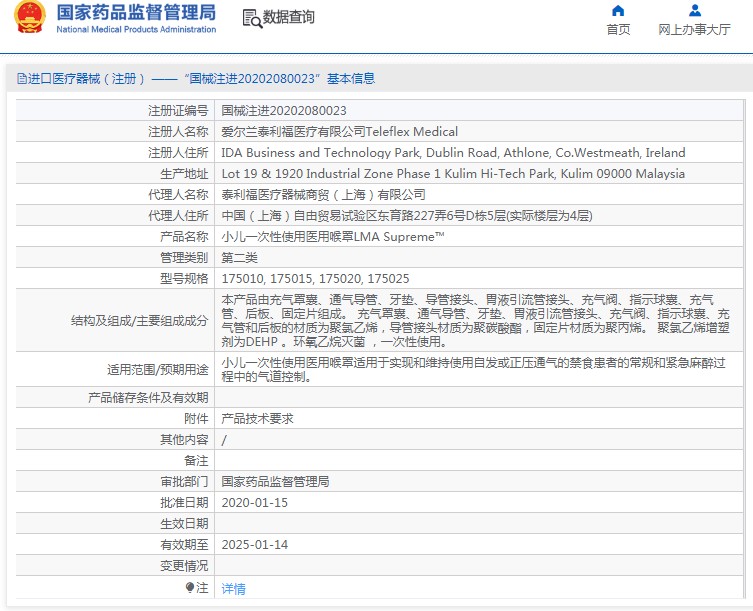Click the 有效期至 label
Image resolution: width=753 pixels, height=611 pixels.
pyautogui.click(x=184, y=545)
